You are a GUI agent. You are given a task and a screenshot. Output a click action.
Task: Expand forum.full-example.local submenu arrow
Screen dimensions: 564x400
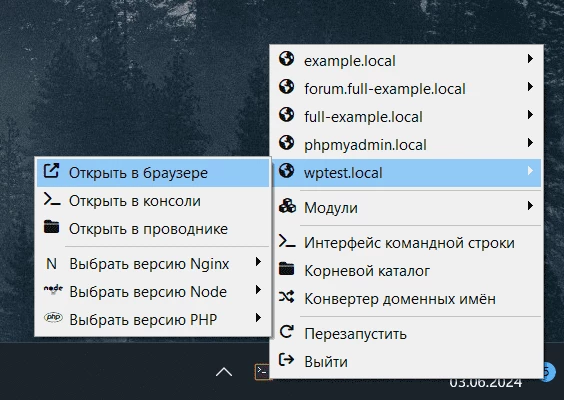[x=530, y=87]
